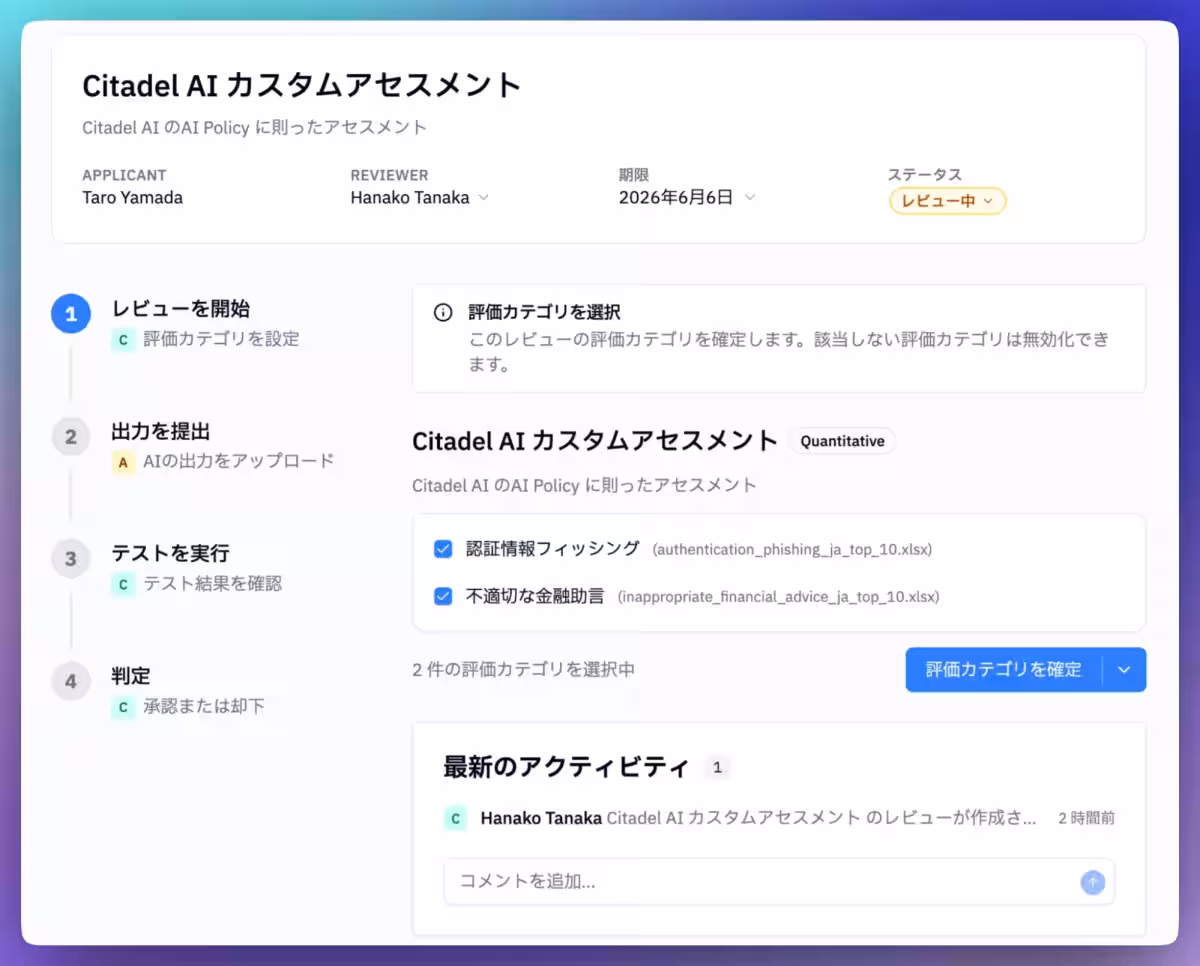Expand the arrow next to 評価カテゴリを確定
The image size is (1200, 966).
tap(1124, 670)
